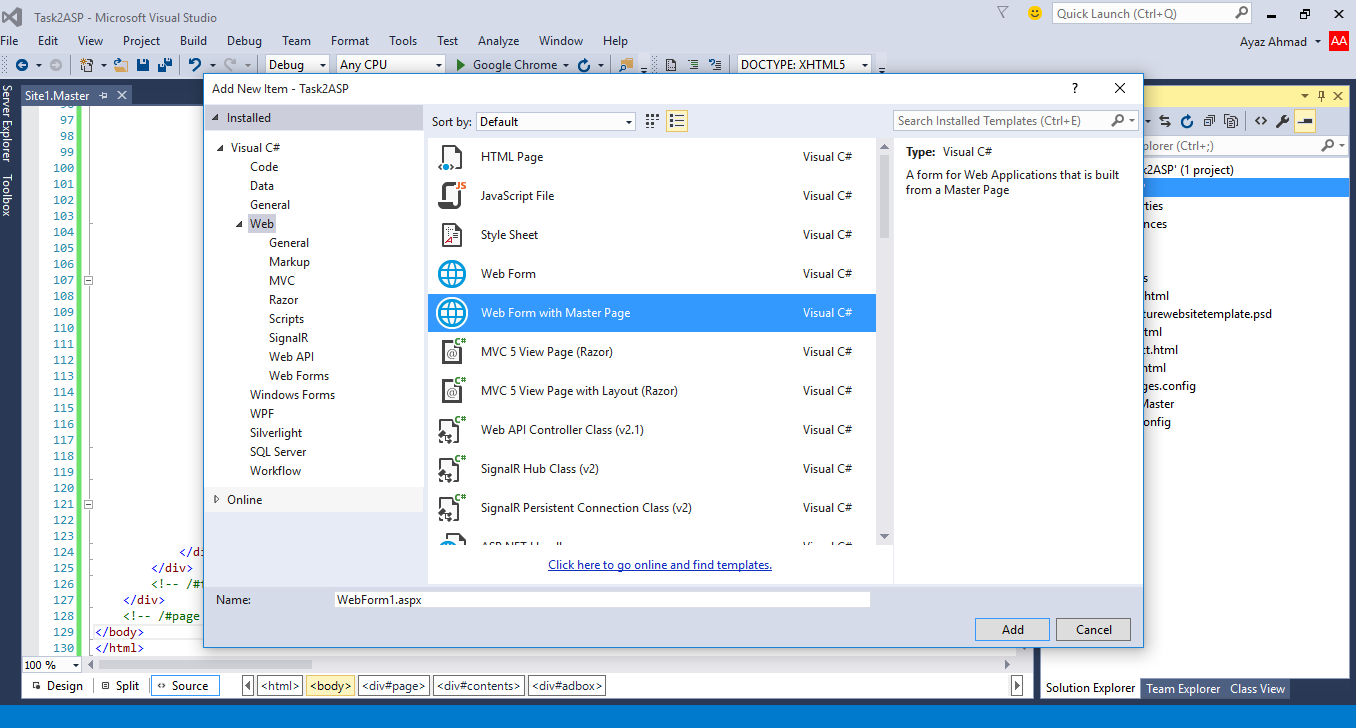Screen dimensions: 1356x728
Task: Expand the Online templates section
Action: click(x=216, y=500)
